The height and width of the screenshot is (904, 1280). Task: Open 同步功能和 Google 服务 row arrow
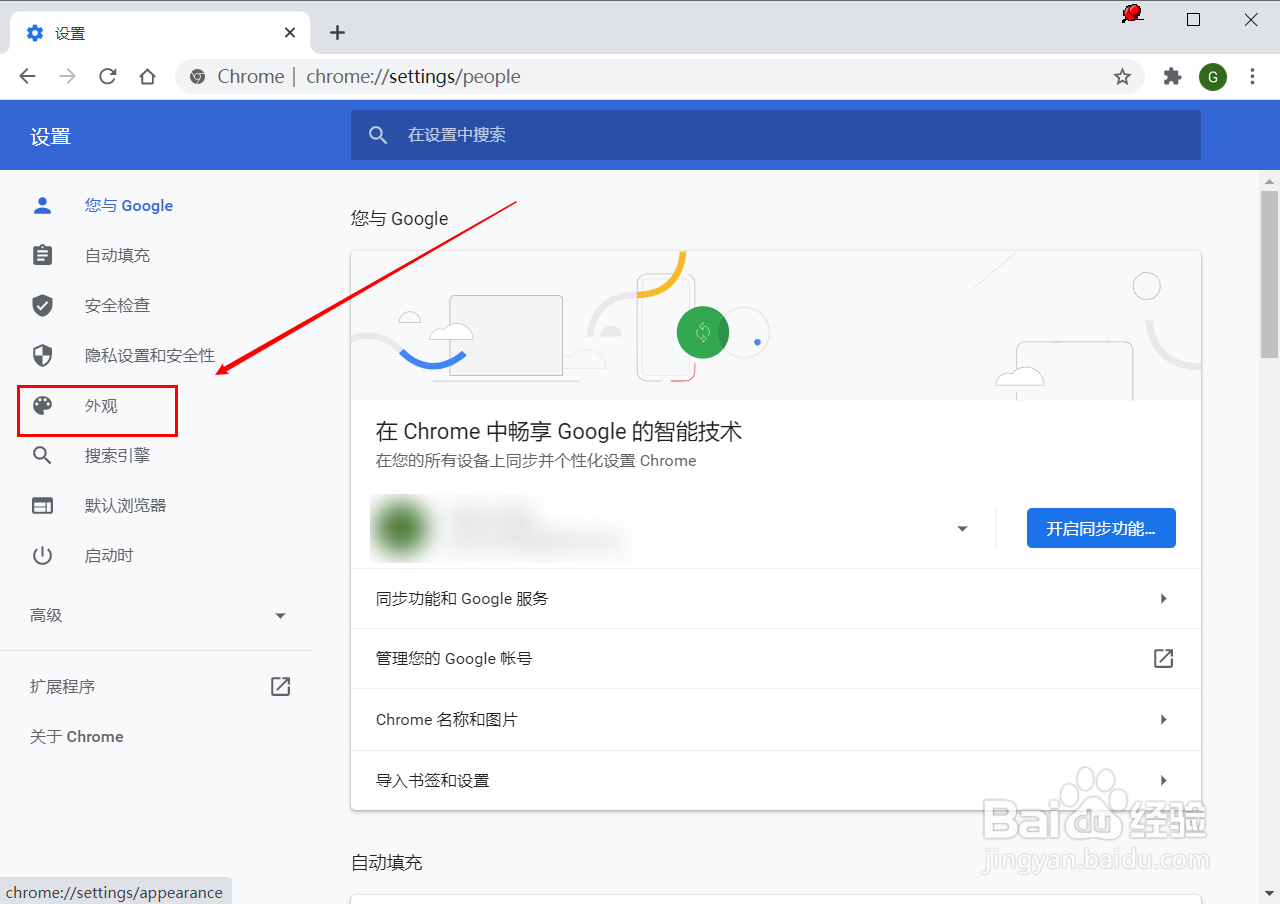[1163, 598]
